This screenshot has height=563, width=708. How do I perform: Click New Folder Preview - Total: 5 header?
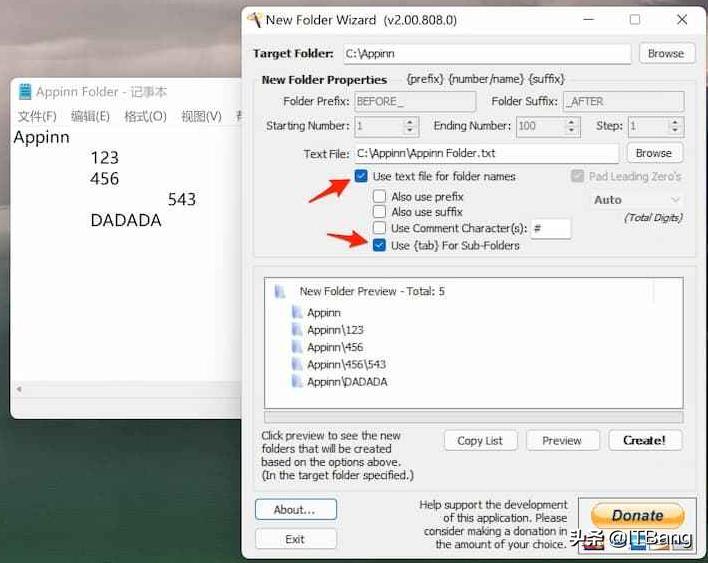(x=372, y=291)
